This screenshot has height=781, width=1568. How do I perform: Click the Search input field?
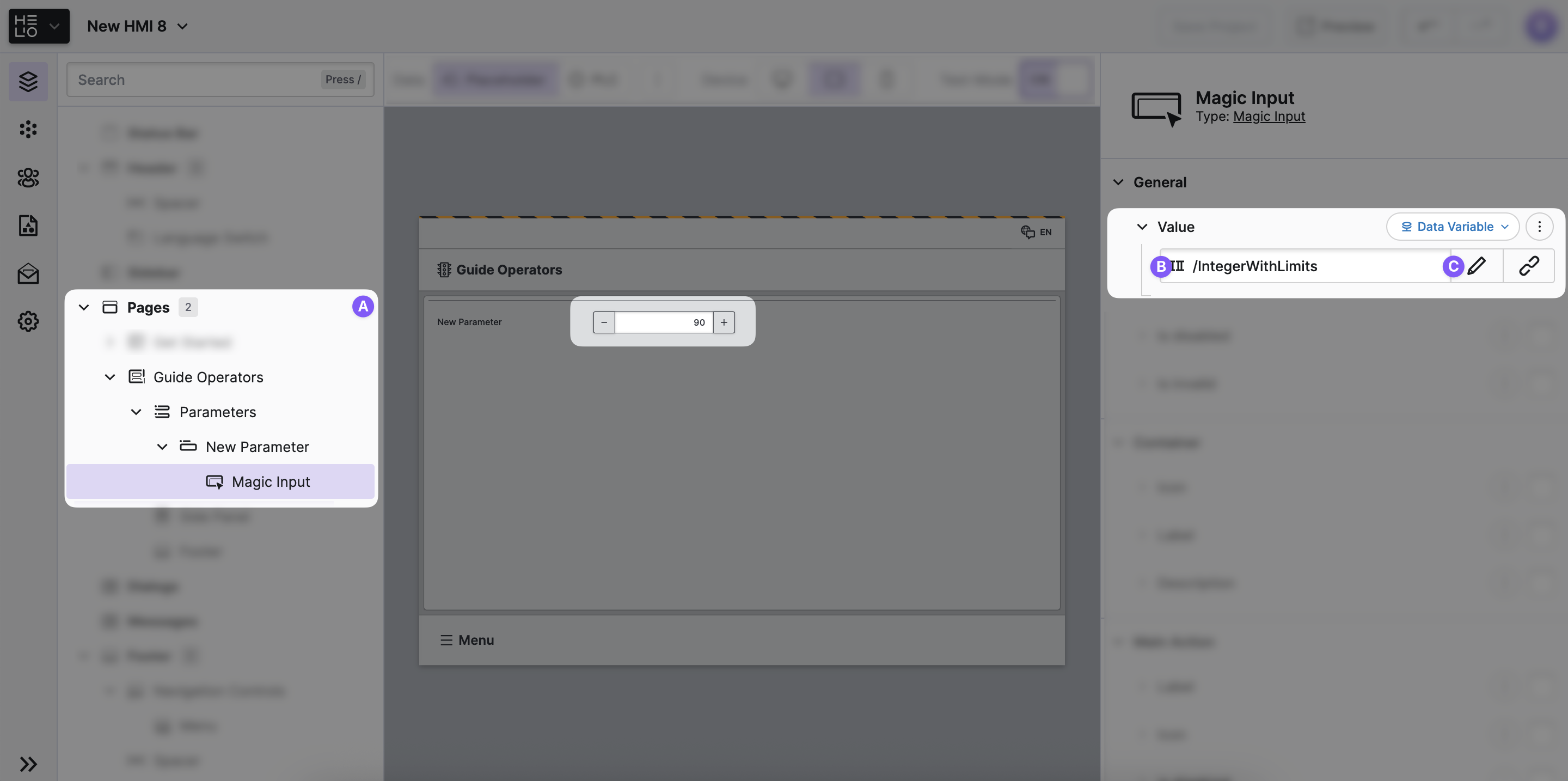[195, 80]
